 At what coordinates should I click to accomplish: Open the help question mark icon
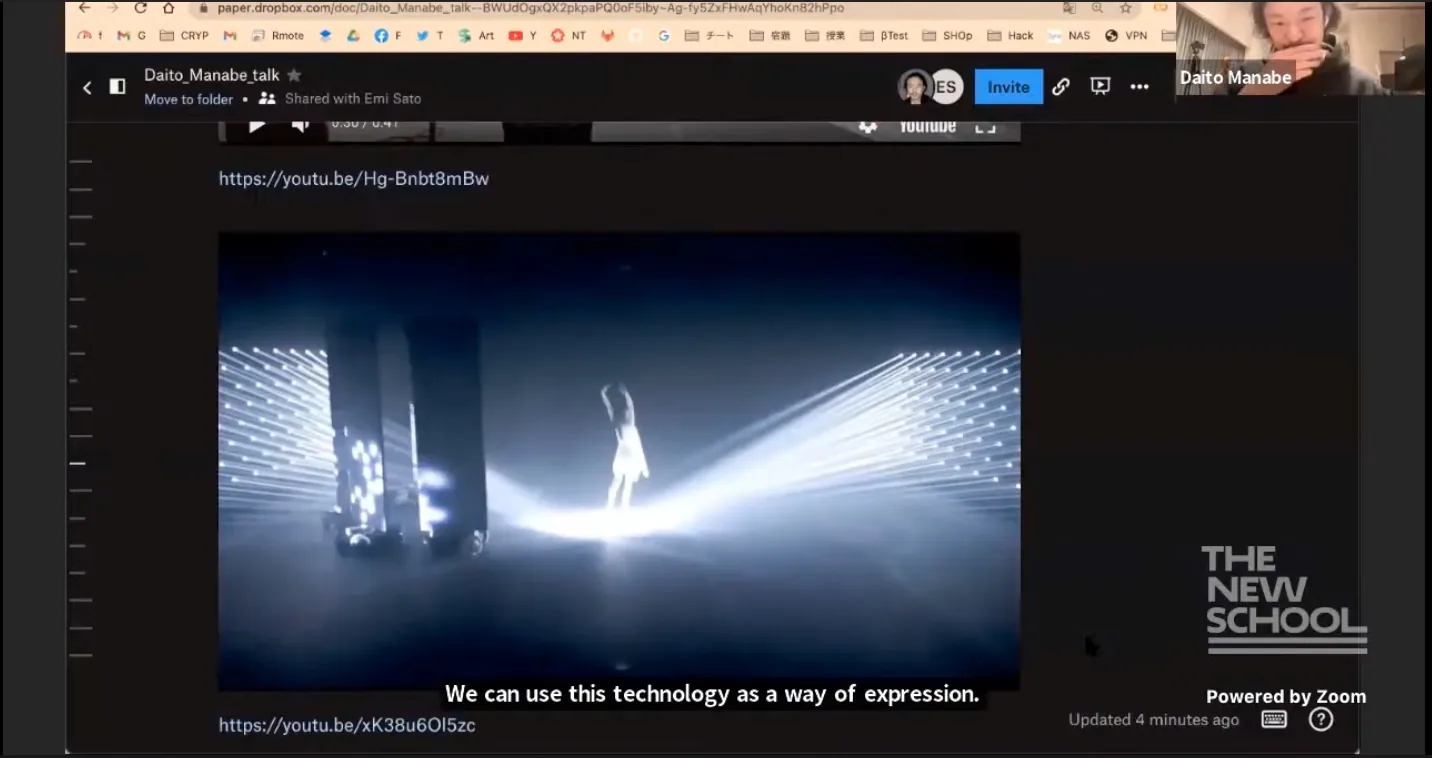(x=1321, y=720)
